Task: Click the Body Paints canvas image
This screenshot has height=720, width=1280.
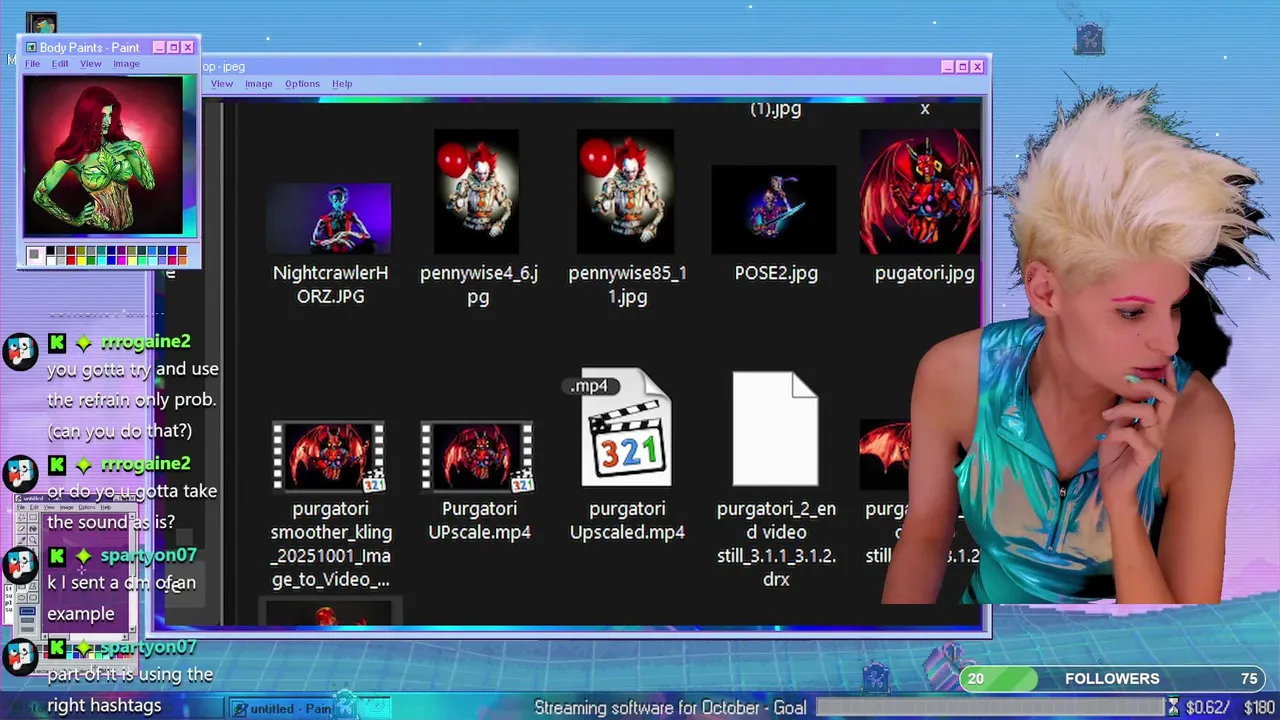Action: pos(104,155)
